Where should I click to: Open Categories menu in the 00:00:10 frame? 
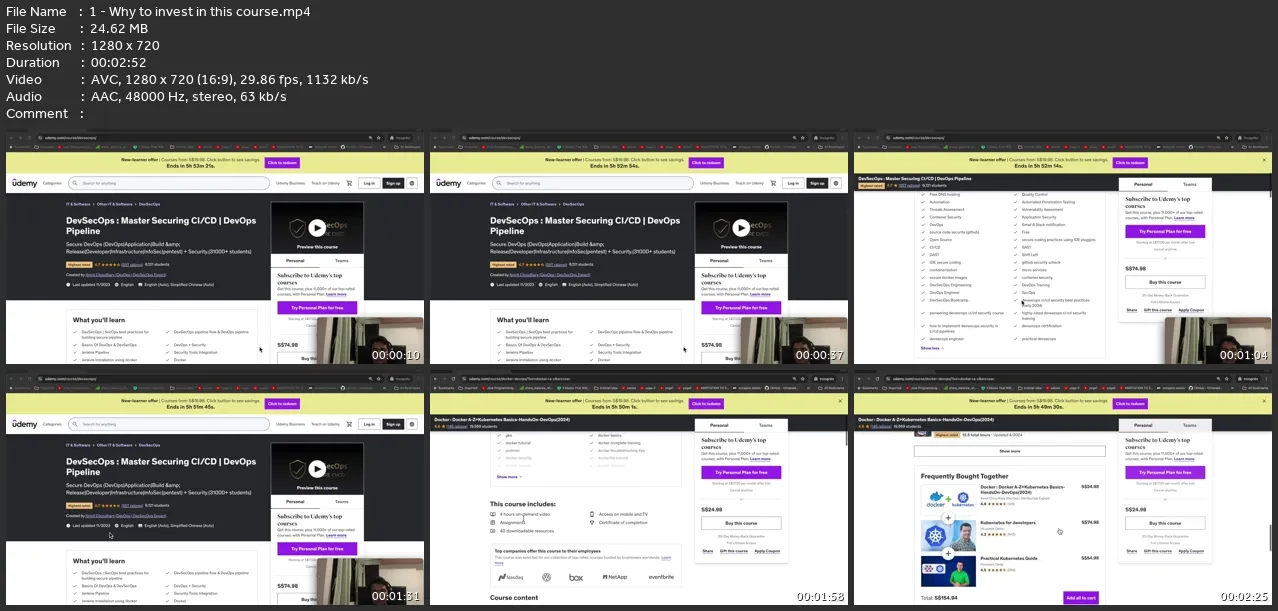point(53,183)
